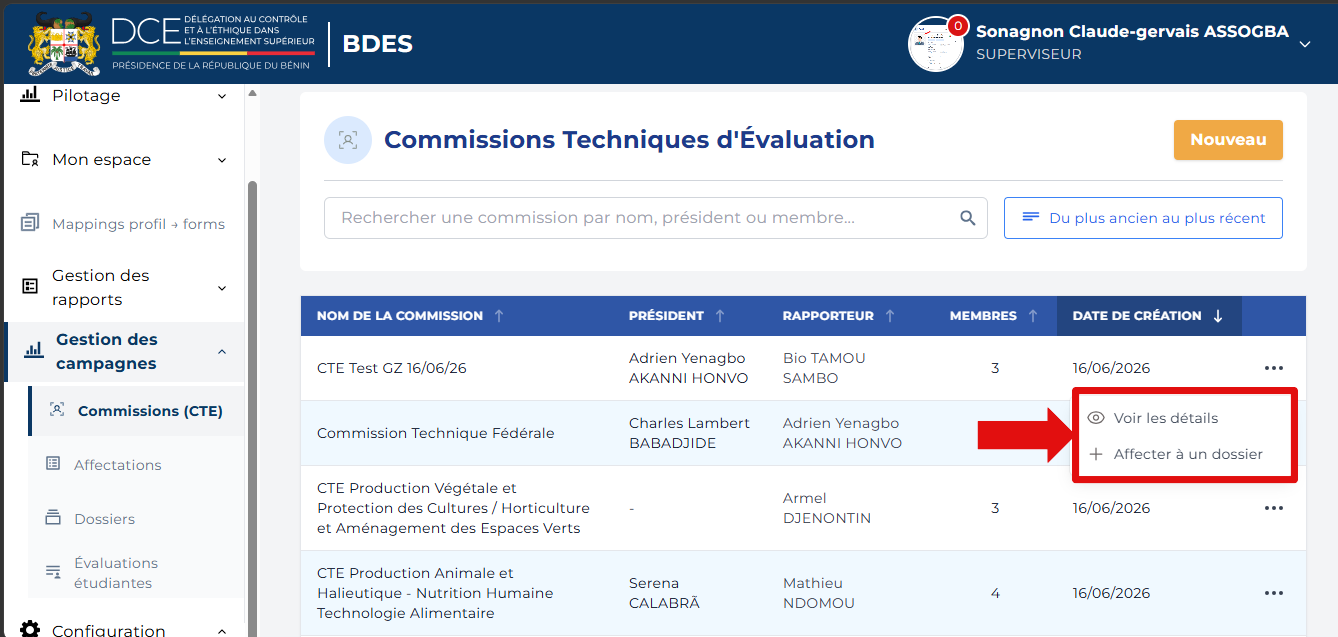Sort by Président column arrow

pyautogui.click(x=720, y=316)
